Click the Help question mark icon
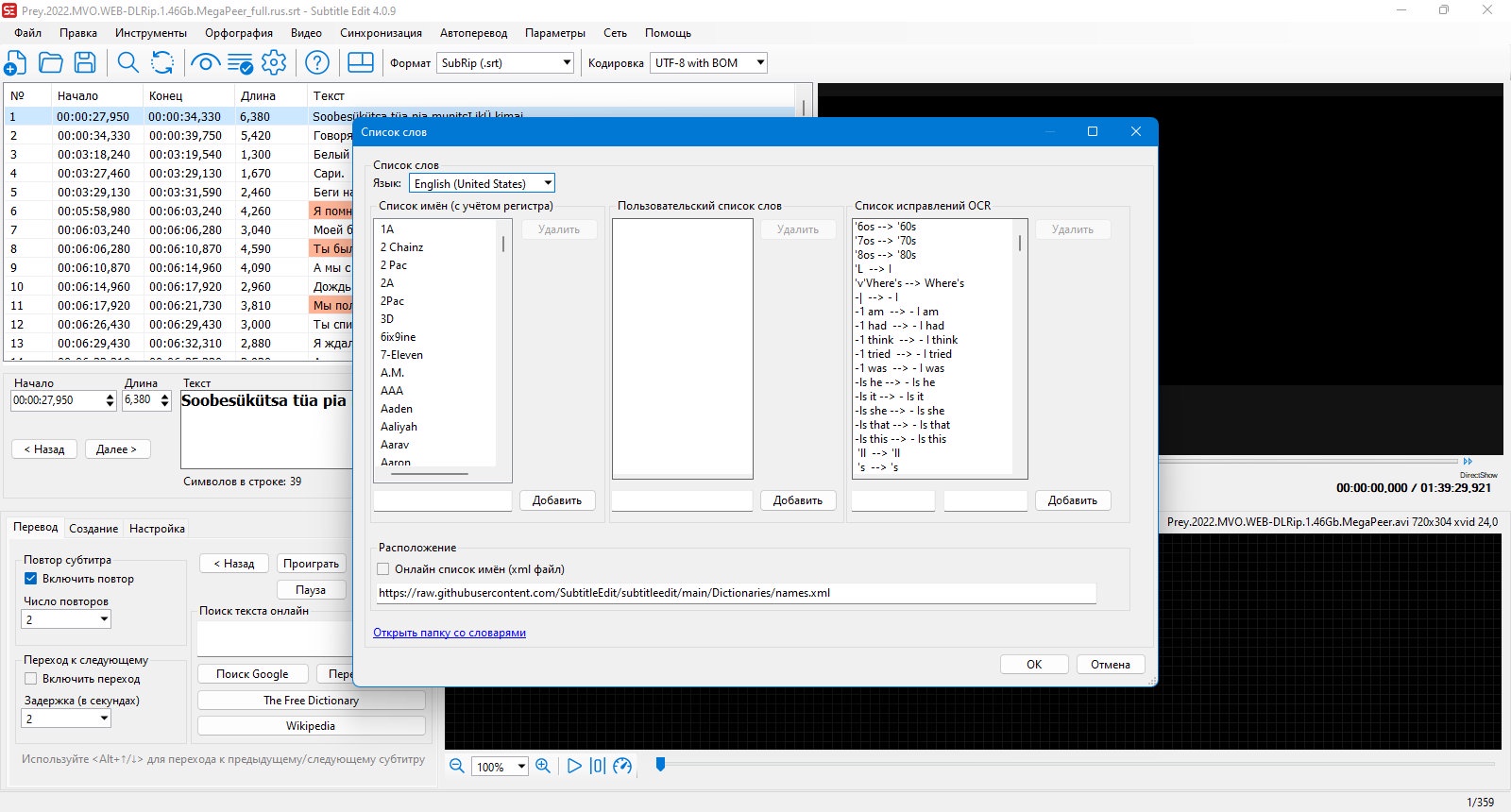The height and width of the screenshot is (812, 1511). [x=318, y=63]
